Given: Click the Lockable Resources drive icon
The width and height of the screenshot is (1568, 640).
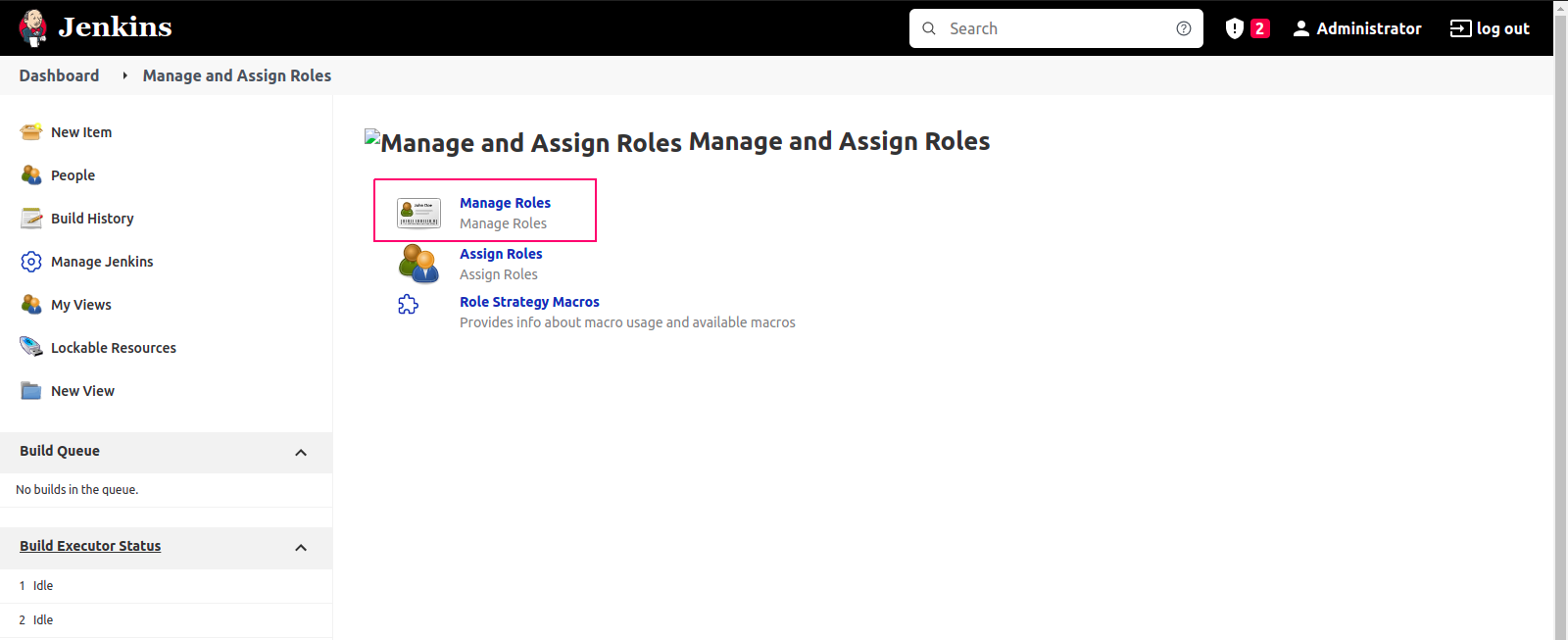Looking at the screenshot, I should pos(31,347).
